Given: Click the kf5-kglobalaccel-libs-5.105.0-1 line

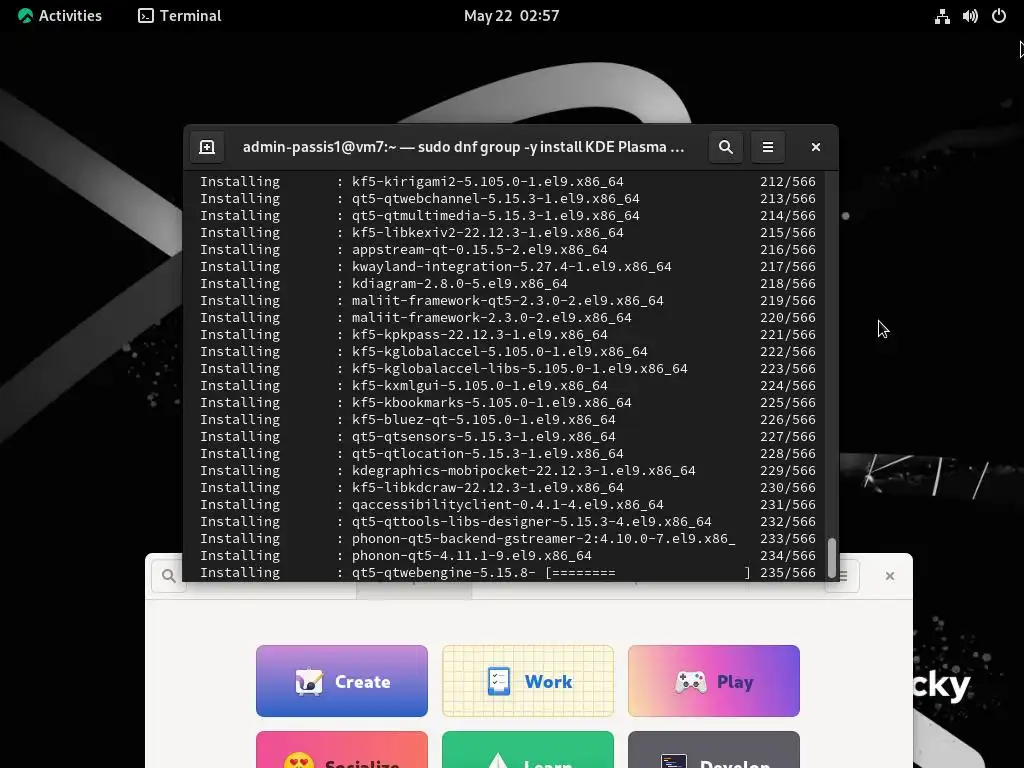Looking at the screenshot, I should pyautogui.click(x=507, y=368).
